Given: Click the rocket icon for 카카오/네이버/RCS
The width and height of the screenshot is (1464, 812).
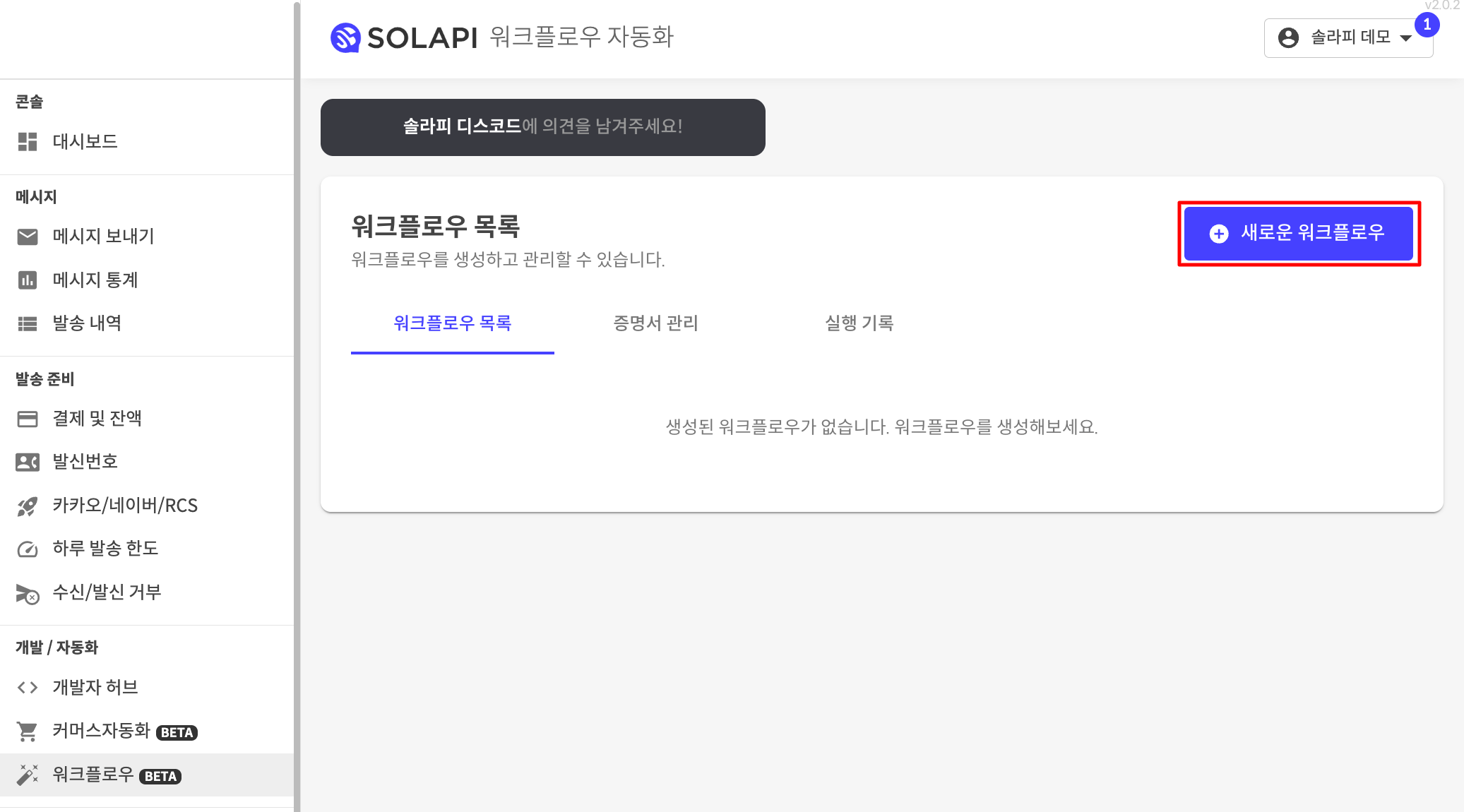Looking at the screenshot, I should (x=28, y=506).
